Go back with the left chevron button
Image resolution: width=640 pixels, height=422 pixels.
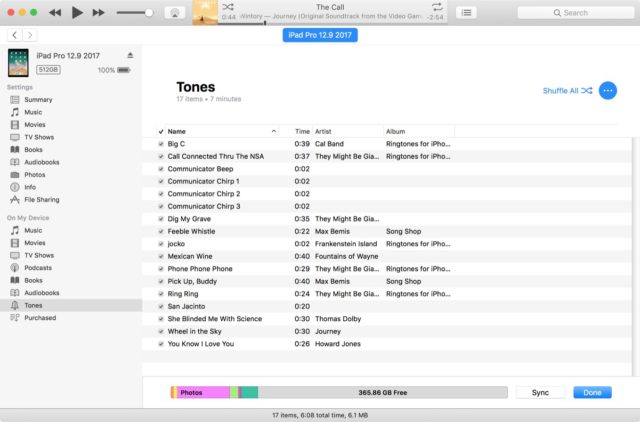pos(15,35)
